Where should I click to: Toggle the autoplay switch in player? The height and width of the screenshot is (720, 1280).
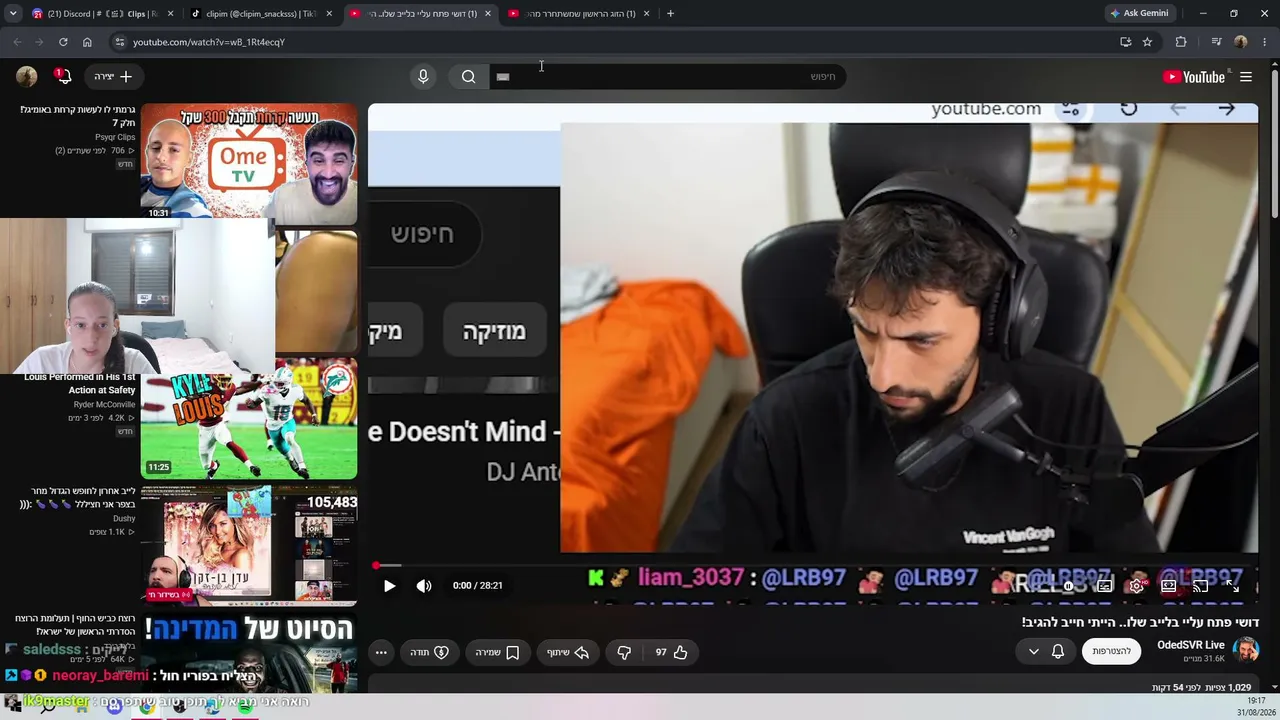pos(1070,586)
